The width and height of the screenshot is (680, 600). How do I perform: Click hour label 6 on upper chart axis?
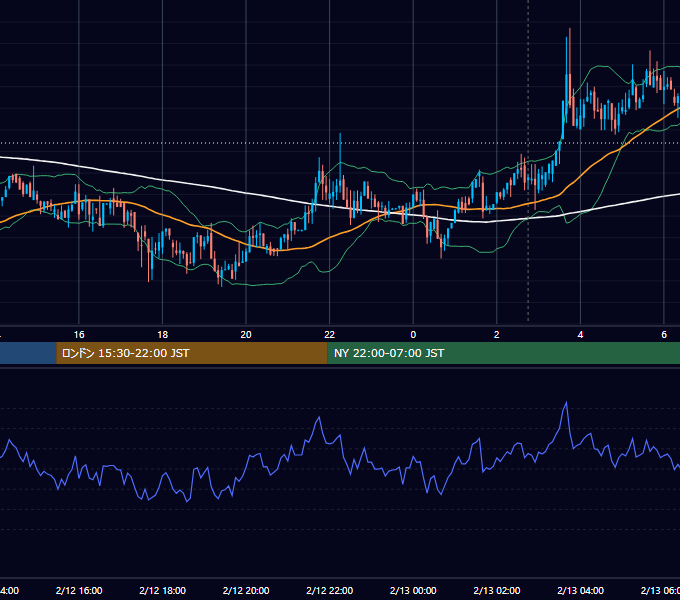[x=664, y=335]
